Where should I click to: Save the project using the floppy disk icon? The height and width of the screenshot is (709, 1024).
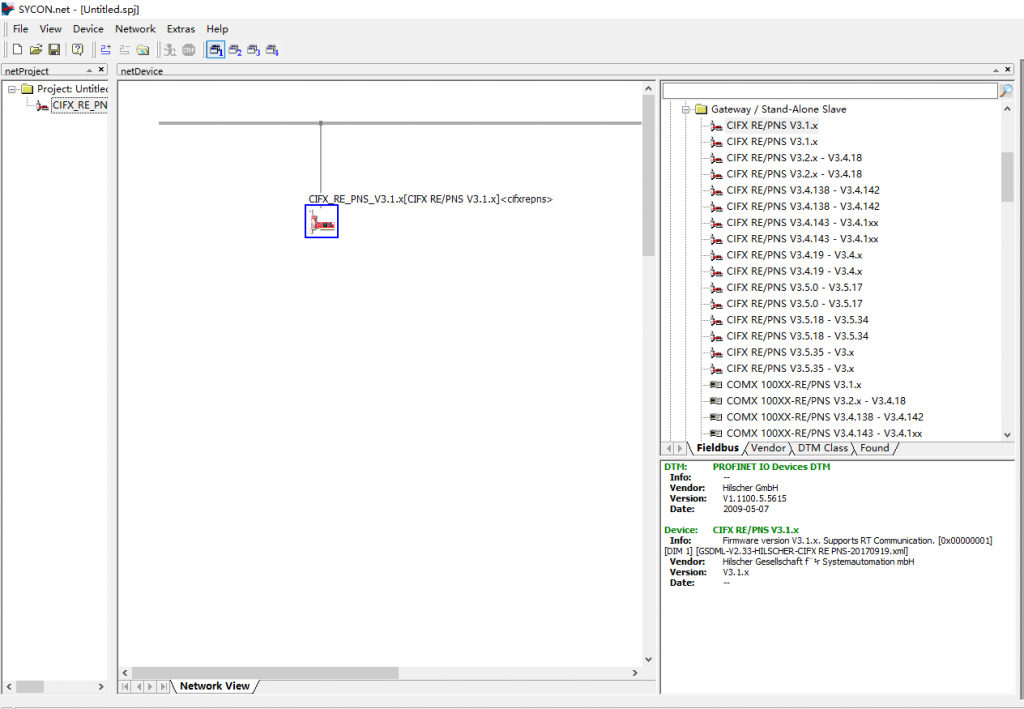(54, 49)
